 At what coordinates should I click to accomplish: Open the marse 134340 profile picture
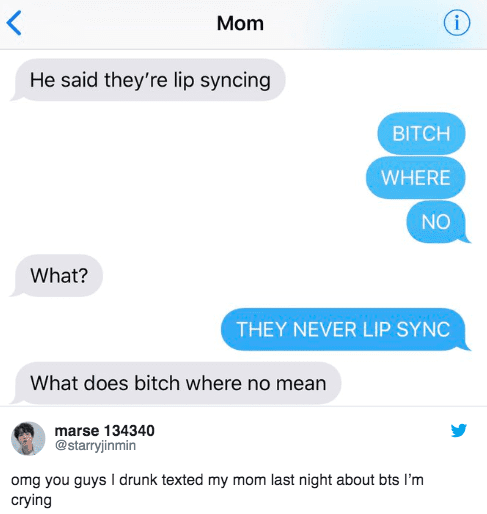click(28, 438)
